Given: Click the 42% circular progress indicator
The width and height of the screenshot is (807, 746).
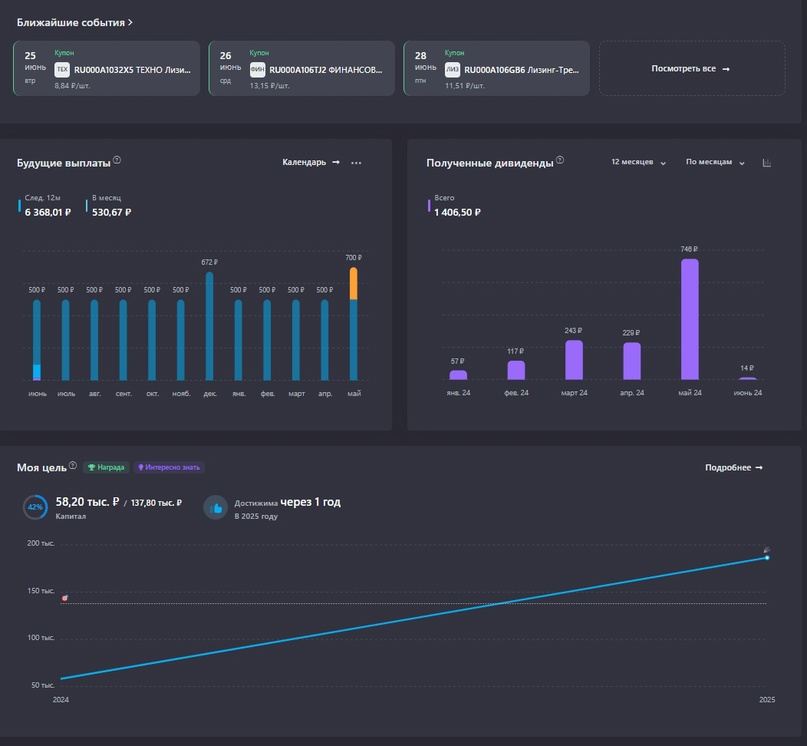Looking at the screenshot, I should tap(35, 508).
